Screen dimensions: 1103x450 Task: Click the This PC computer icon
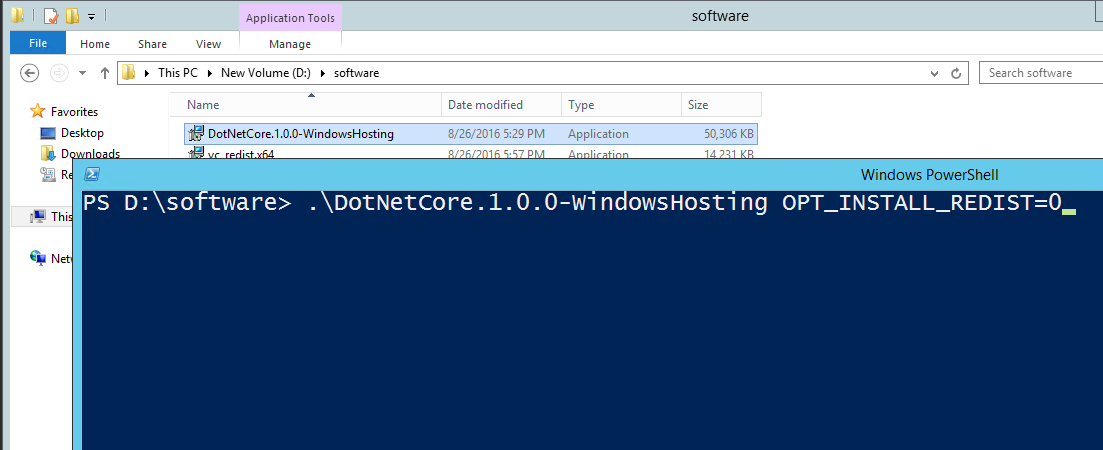pos(38,217)
